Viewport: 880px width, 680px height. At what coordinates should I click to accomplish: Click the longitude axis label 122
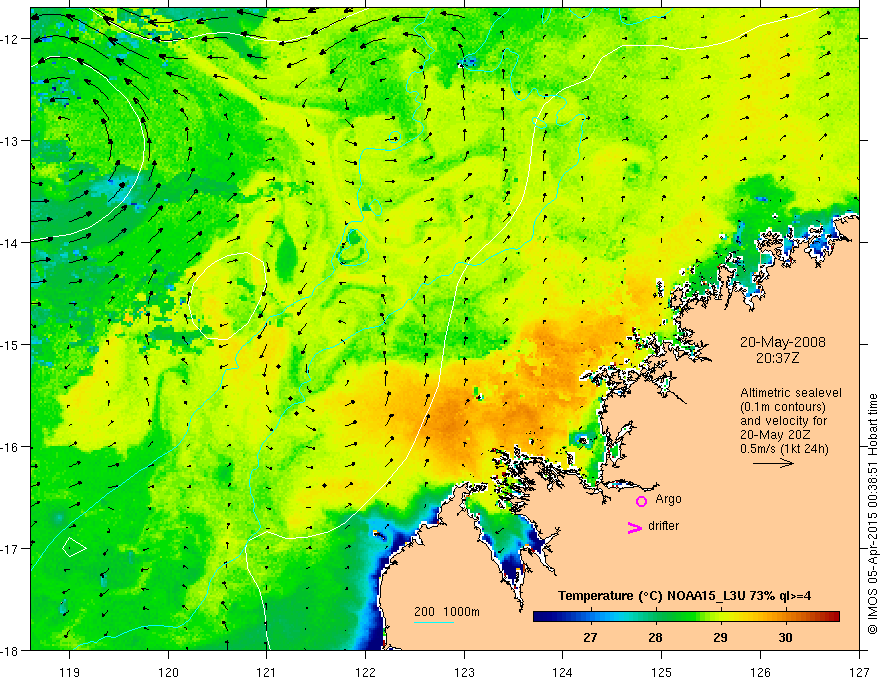(x=365, y=672)
